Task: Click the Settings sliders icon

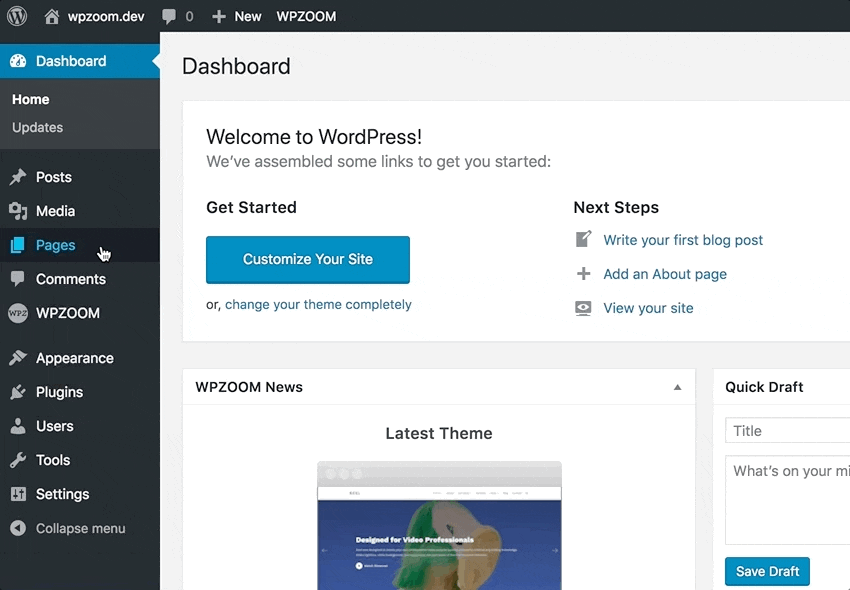Action: 18,494
